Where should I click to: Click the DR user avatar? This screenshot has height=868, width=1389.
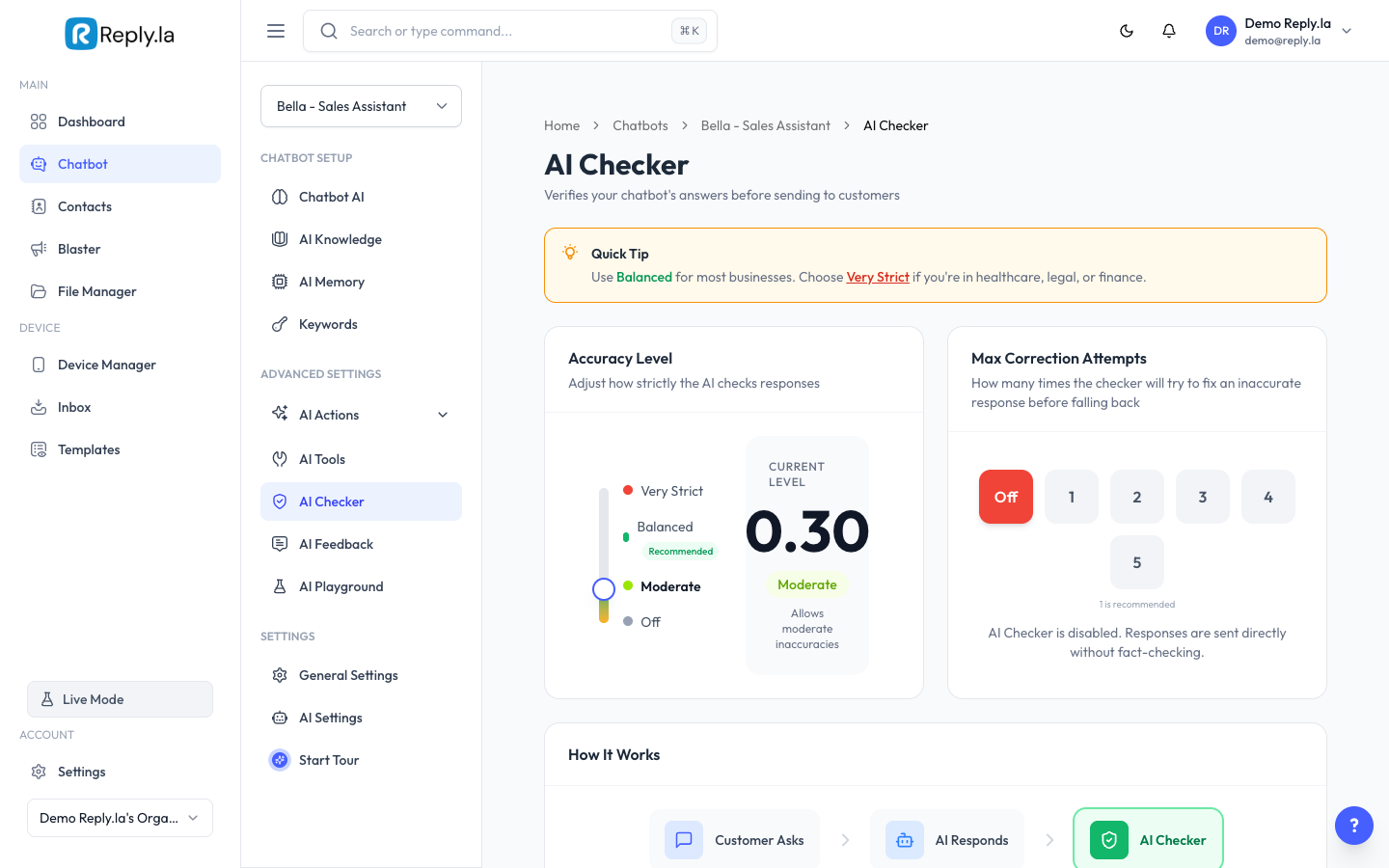(x=1221, y=31)
